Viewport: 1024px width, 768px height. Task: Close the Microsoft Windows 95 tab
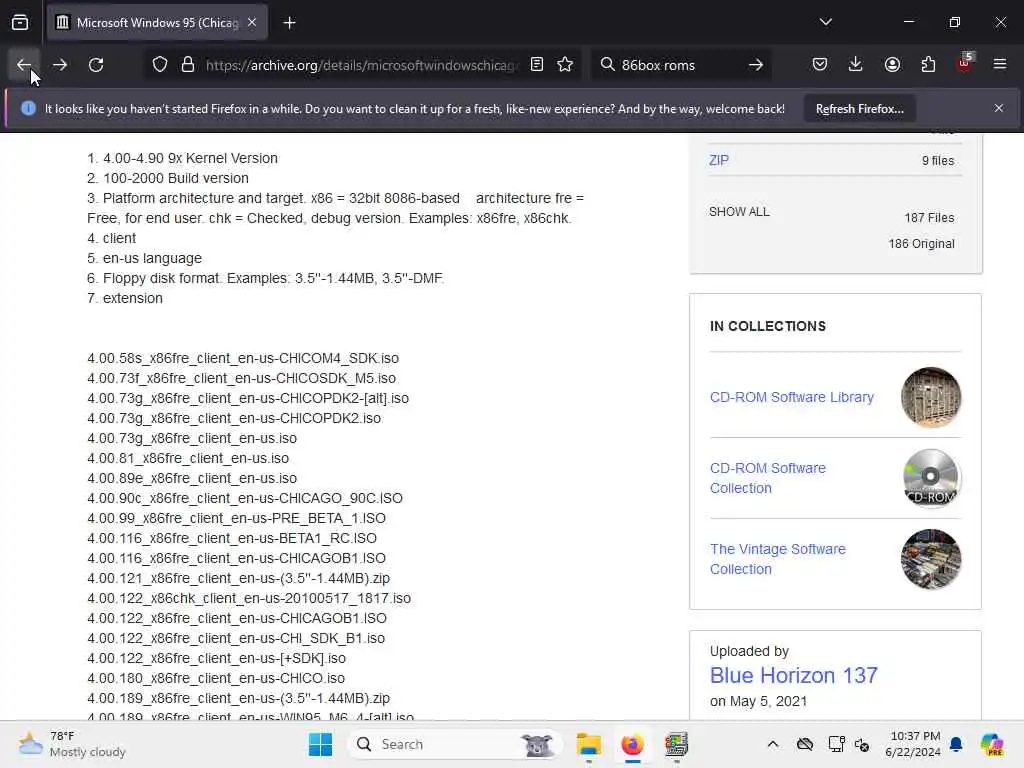[252, 22]
